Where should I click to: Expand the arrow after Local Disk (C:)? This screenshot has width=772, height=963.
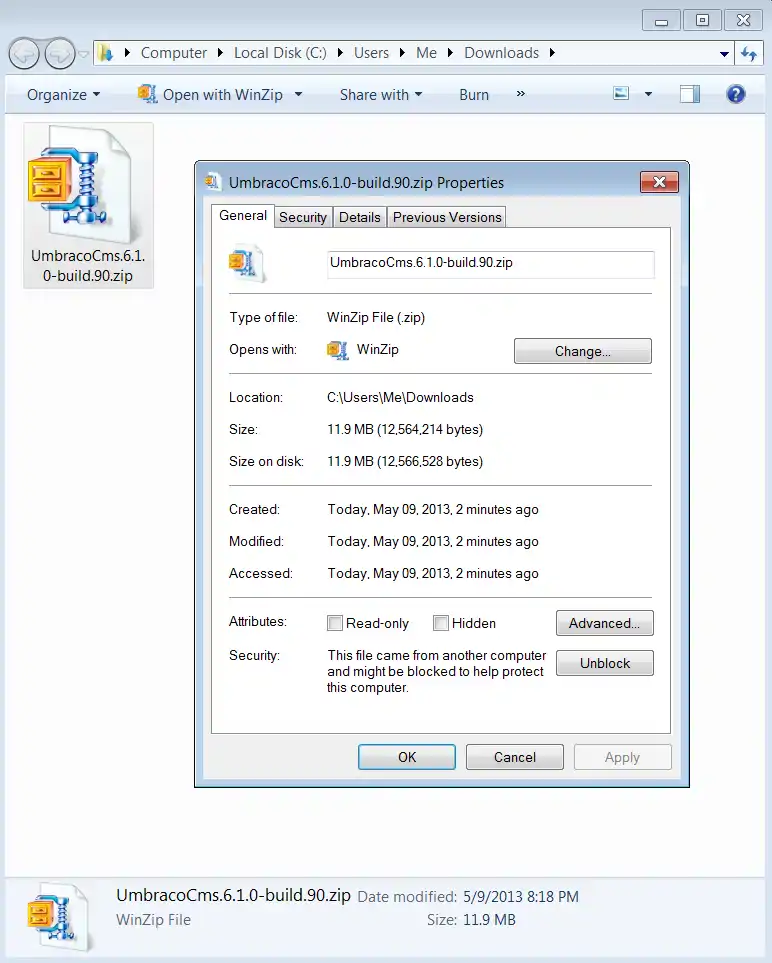pos(340,53)
